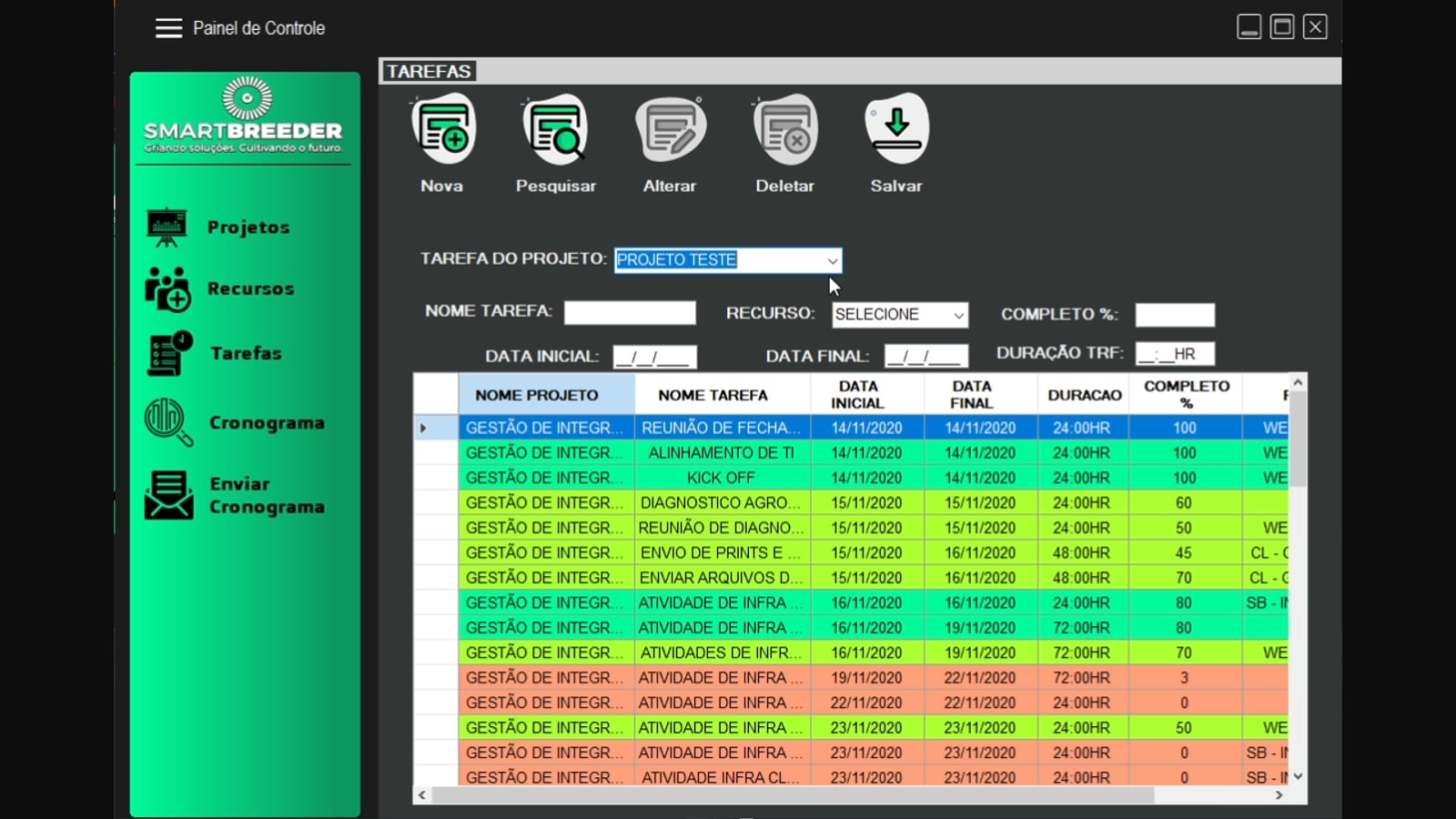Select the KICK OFF task row
This screenshot has width=1456, height=819.
point(851,478)
